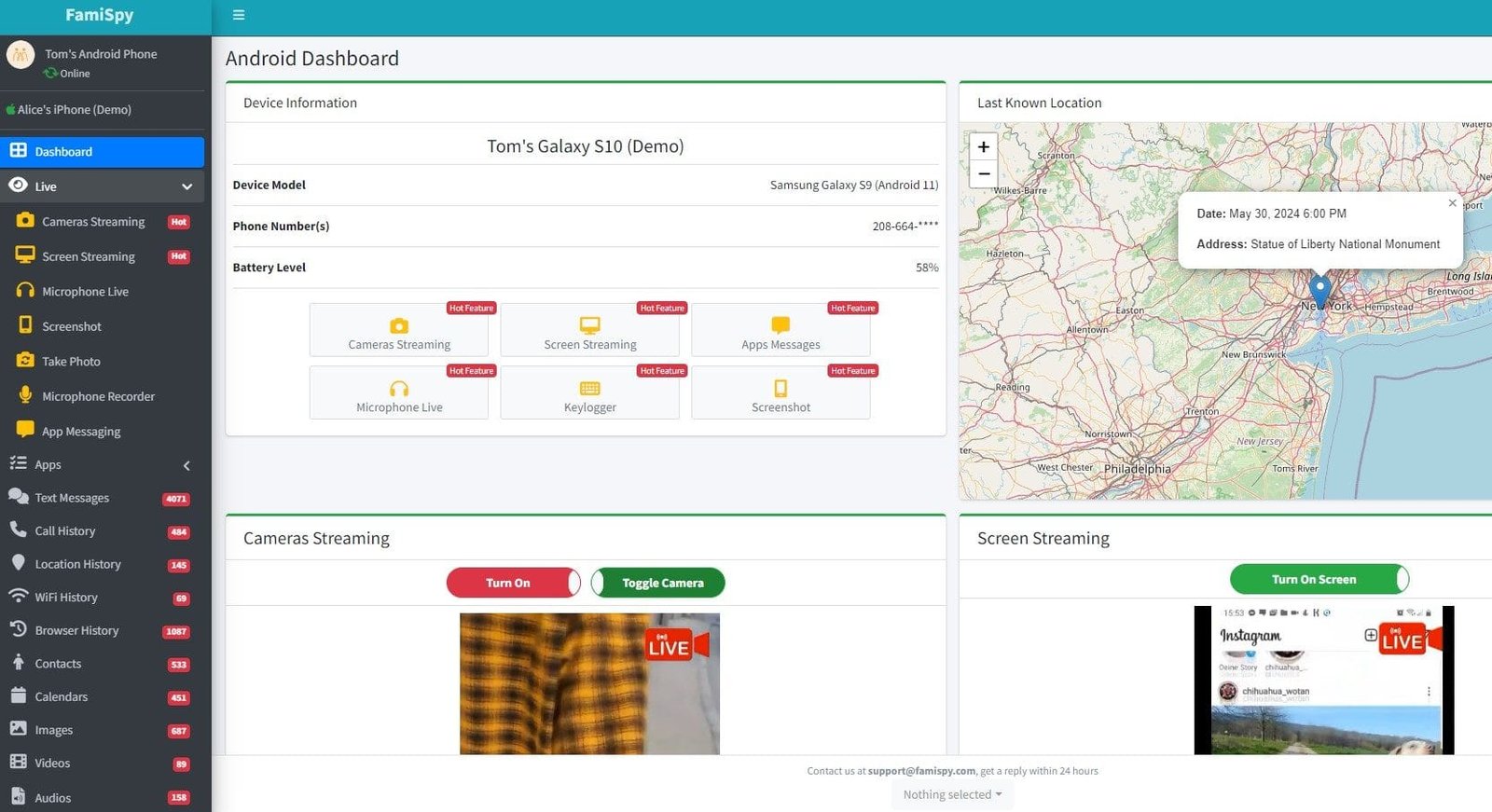Close the location info popup
The width and height of the screenshot is (1492, 812).
point(1452,203)
